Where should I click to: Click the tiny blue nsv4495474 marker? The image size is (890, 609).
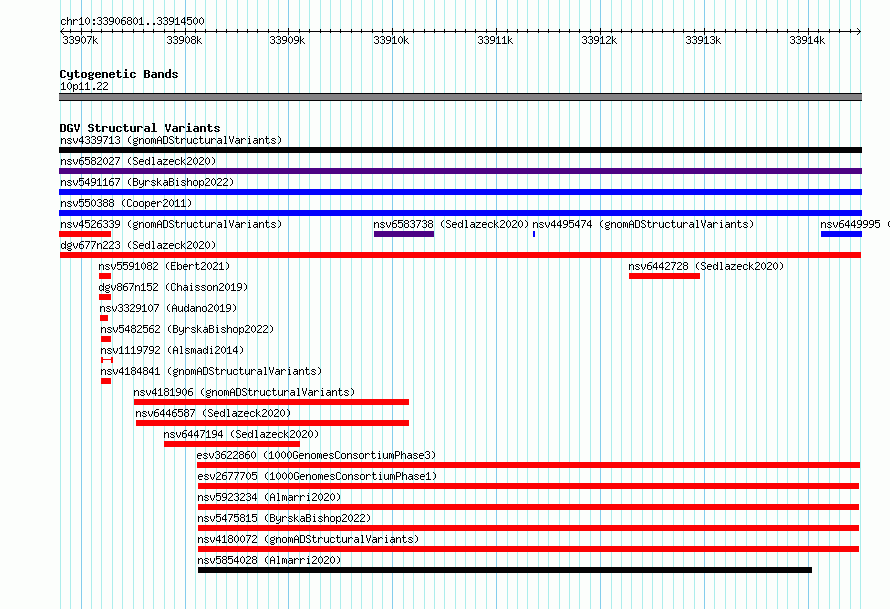click(534, 234)
